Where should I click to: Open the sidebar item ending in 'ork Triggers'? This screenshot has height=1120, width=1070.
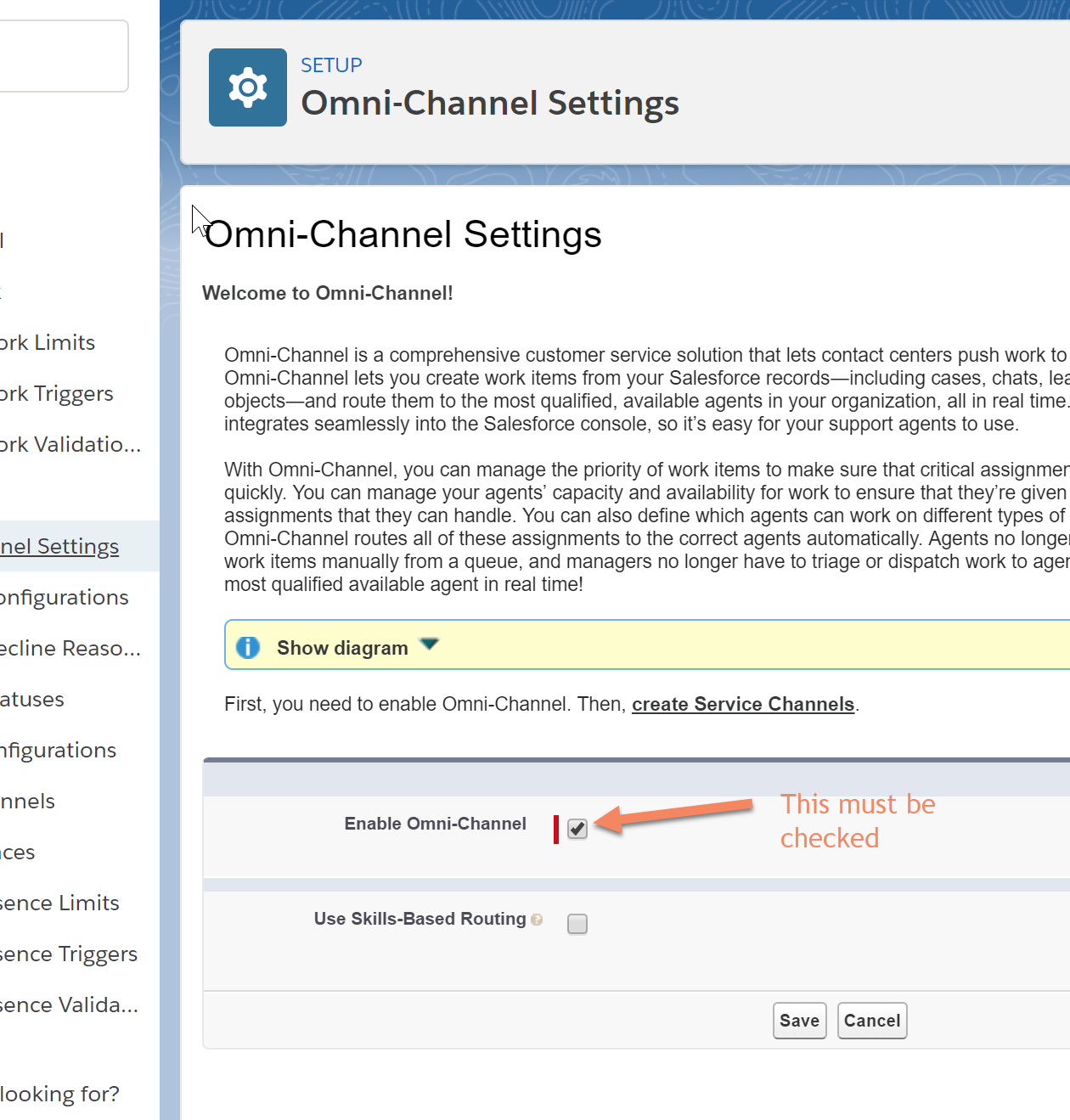(x=57, y=393)
